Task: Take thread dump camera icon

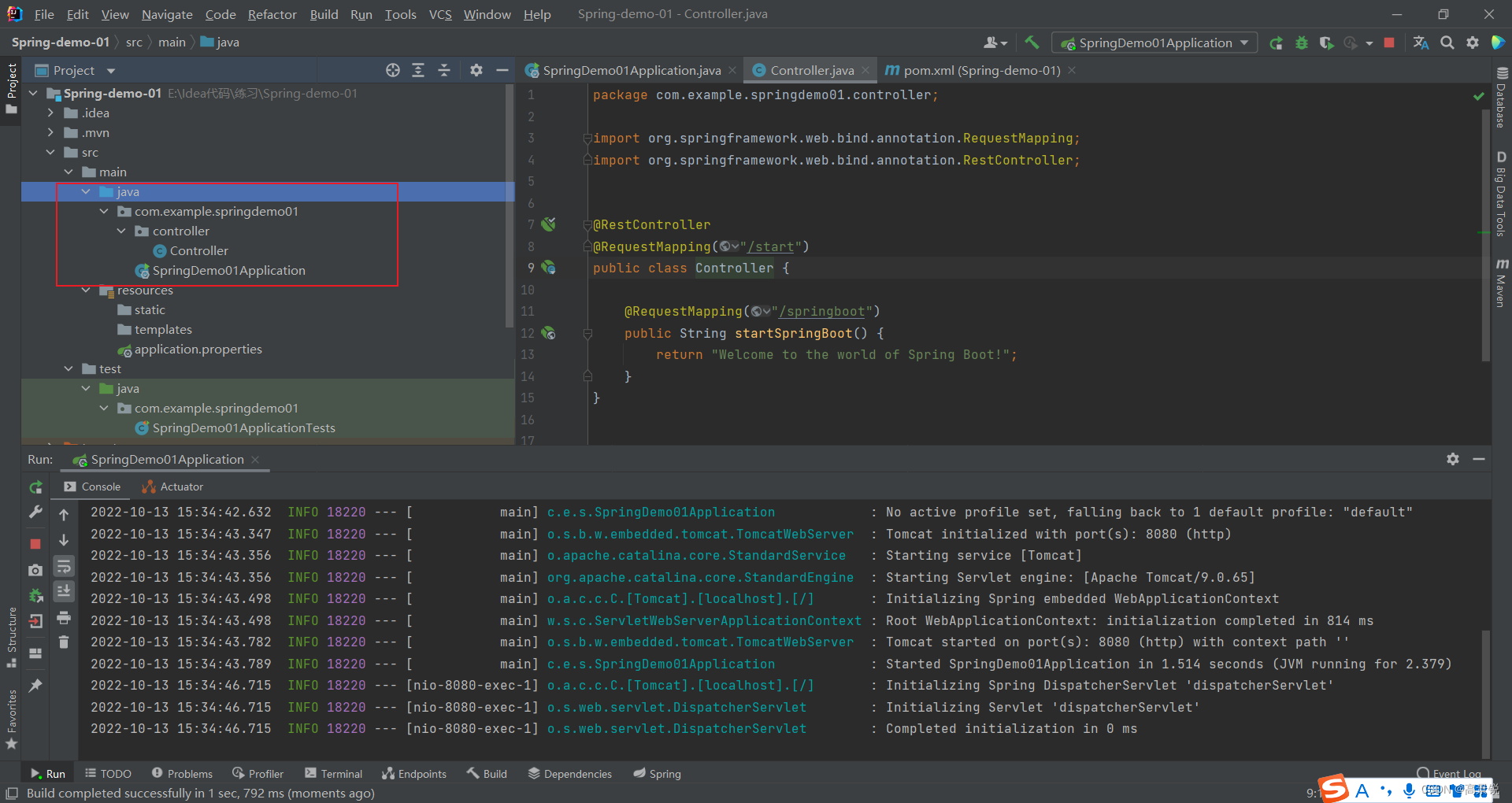Action: point(35,570)
